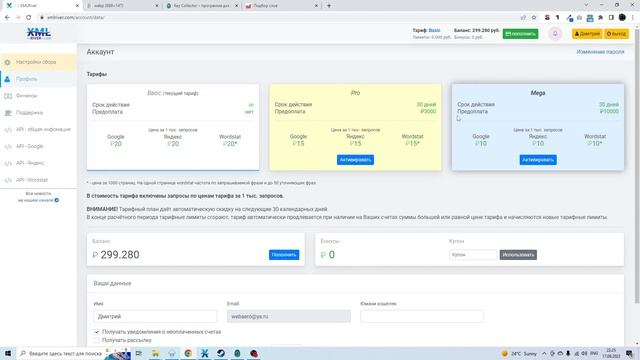
Task: Click the yellow Выход button
Action: tap(616, 34)
